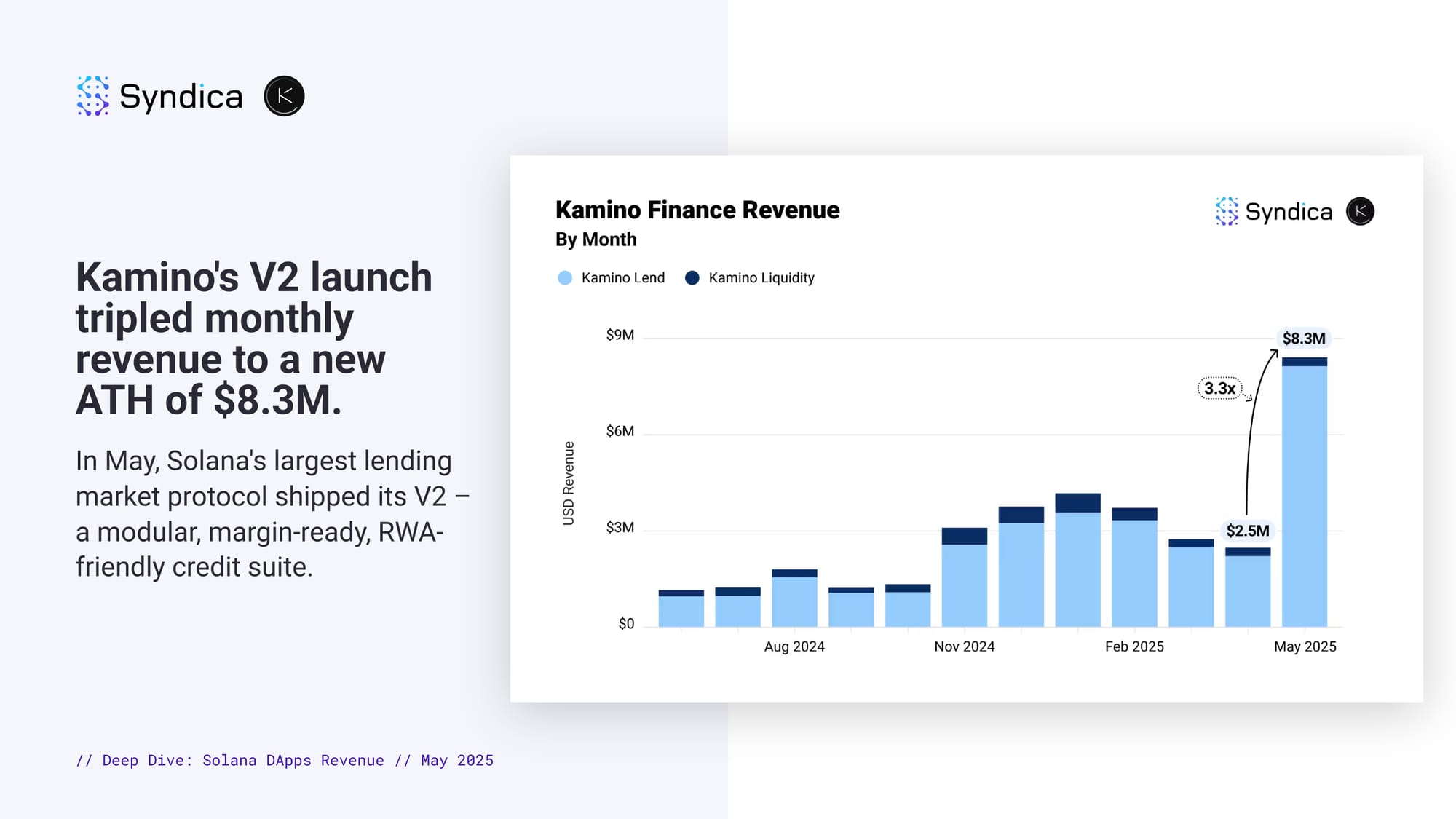Select the 'Kamino Liquidity' legend label
The height and width of the screenshot is (819, 1456).
tap(761, 278)
